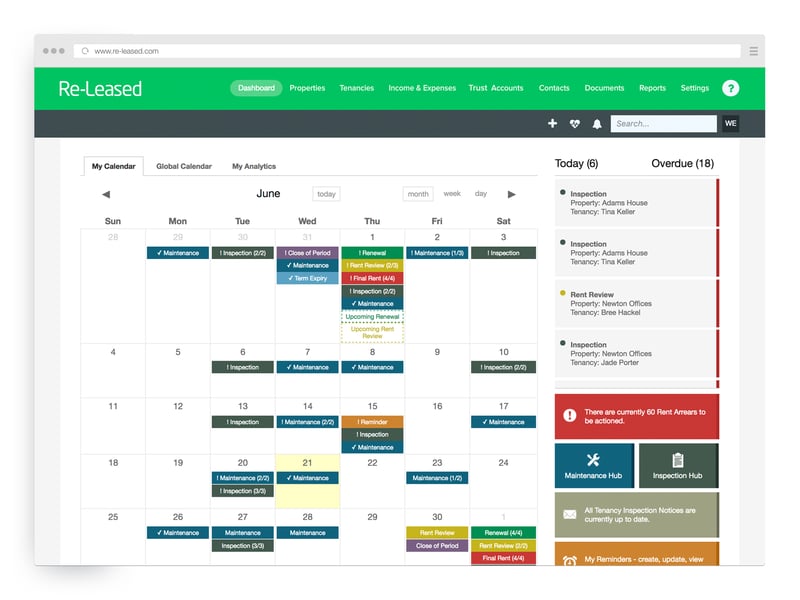This screenshot has width=800, height=600.
Task: Open the browser hamburger menu
Action: click(x=753, y=51)
